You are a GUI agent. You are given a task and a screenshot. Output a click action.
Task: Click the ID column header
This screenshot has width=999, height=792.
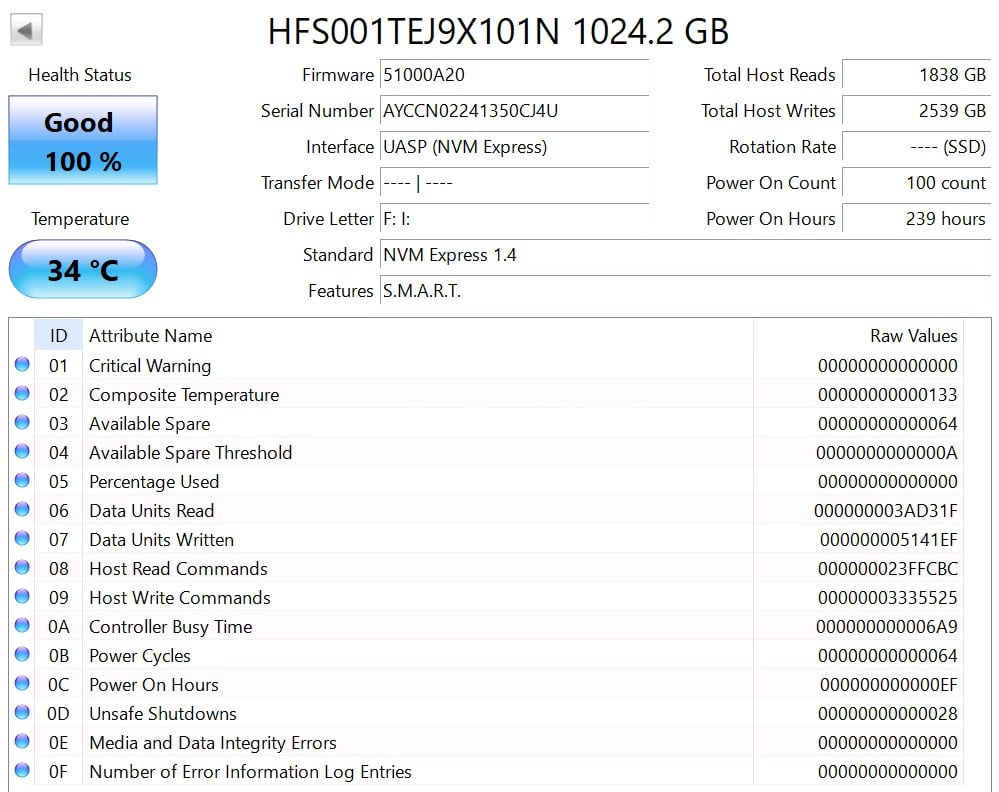tap(58, 336)
